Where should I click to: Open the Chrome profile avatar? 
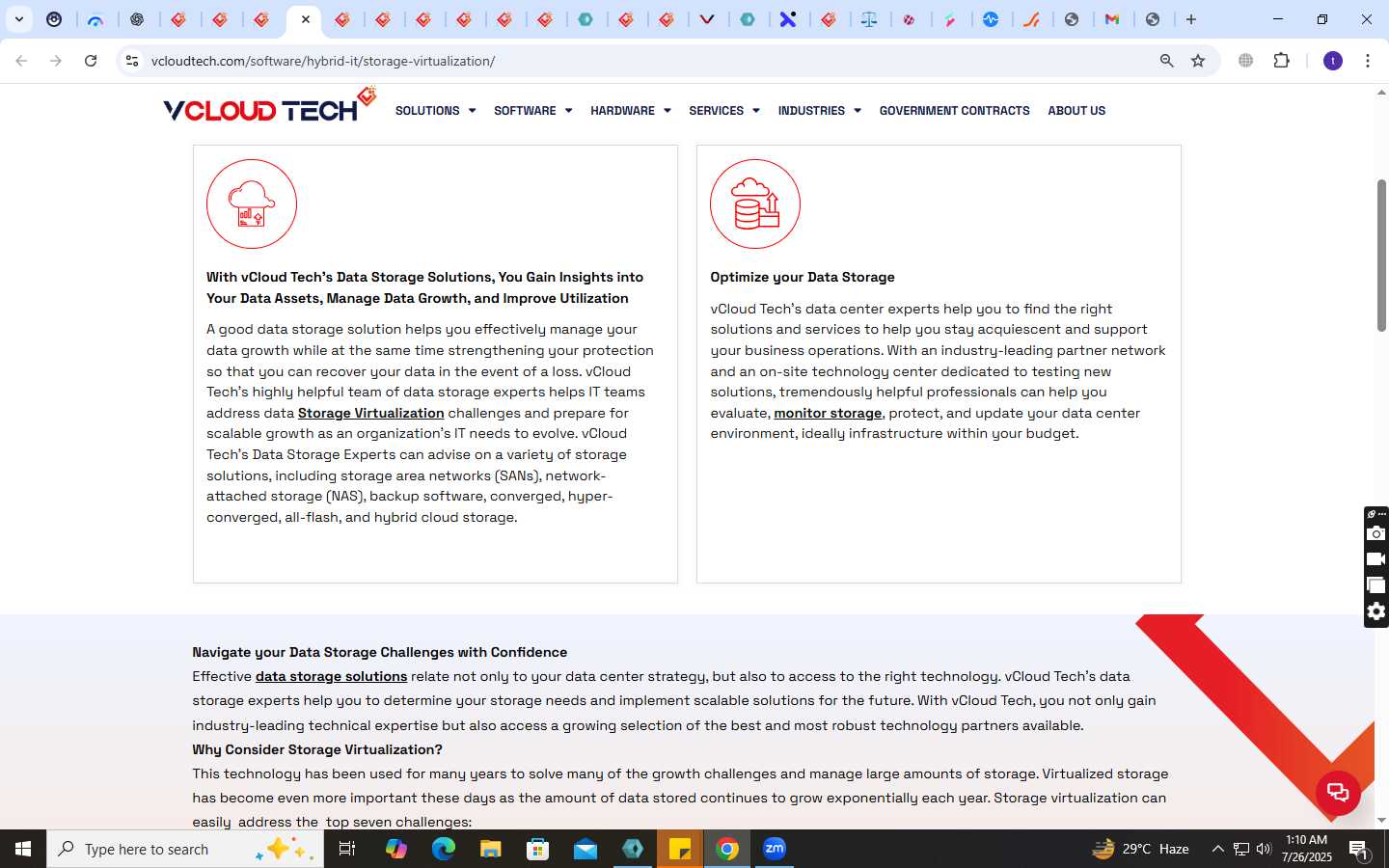[x=1333, y=61]
